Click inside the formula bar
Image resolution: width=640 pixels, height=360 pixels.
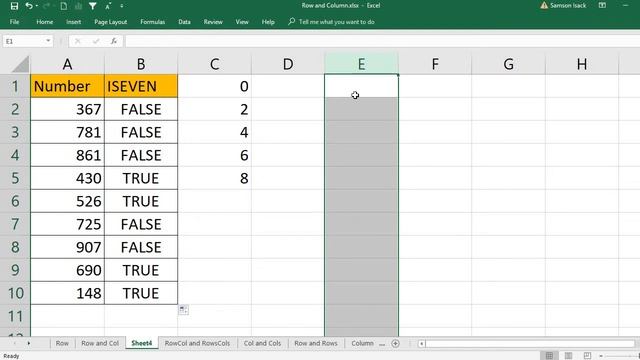[382, 41]
